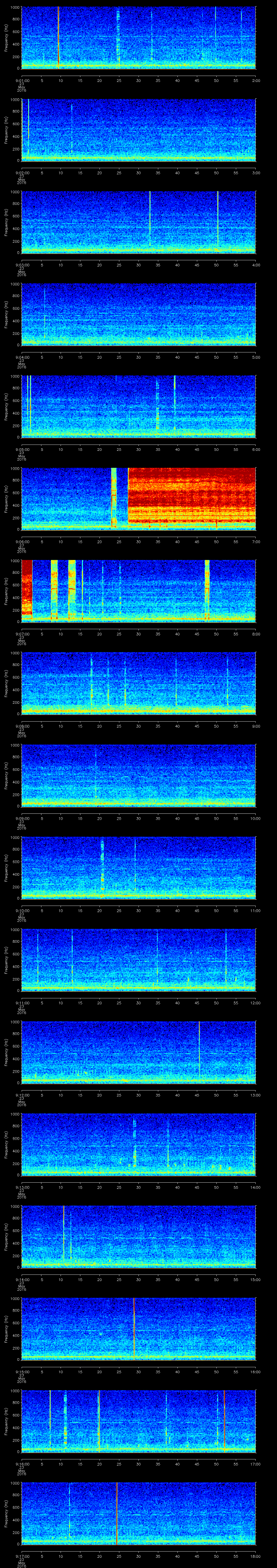
Task: Select the 5:00 end time label
Action: (x=256, y=357)
